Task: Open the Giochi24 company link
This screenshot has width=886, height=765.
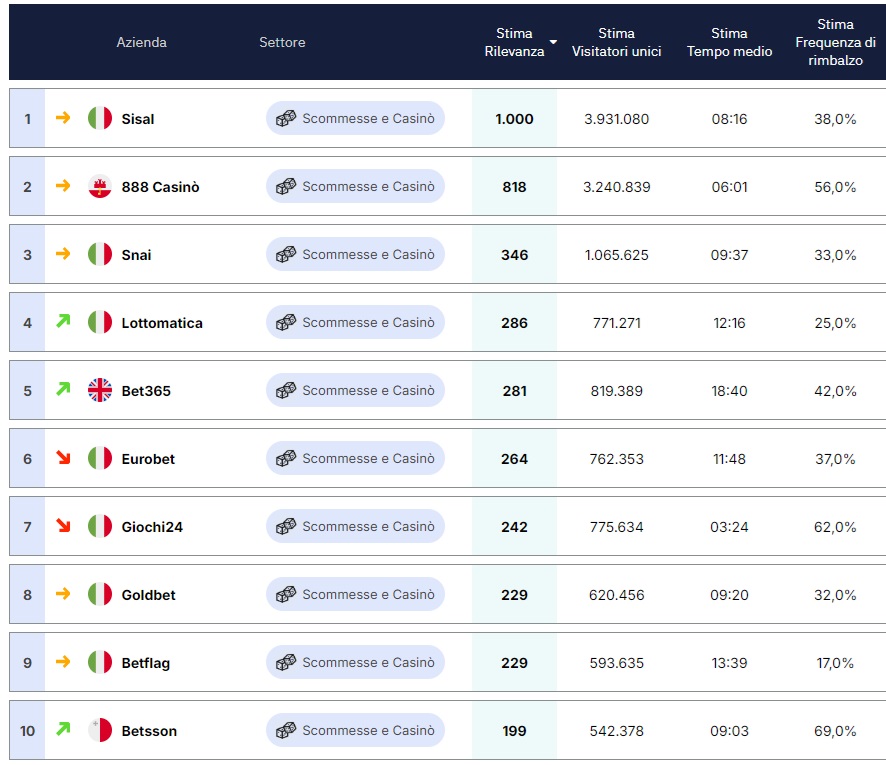Action: click(x=152, y=527)
